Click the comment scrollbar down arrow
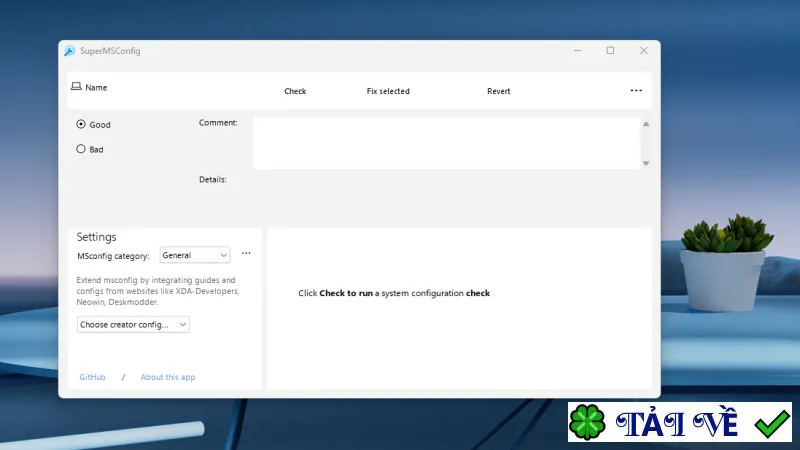The image size is (800, 450). (646, 163)
